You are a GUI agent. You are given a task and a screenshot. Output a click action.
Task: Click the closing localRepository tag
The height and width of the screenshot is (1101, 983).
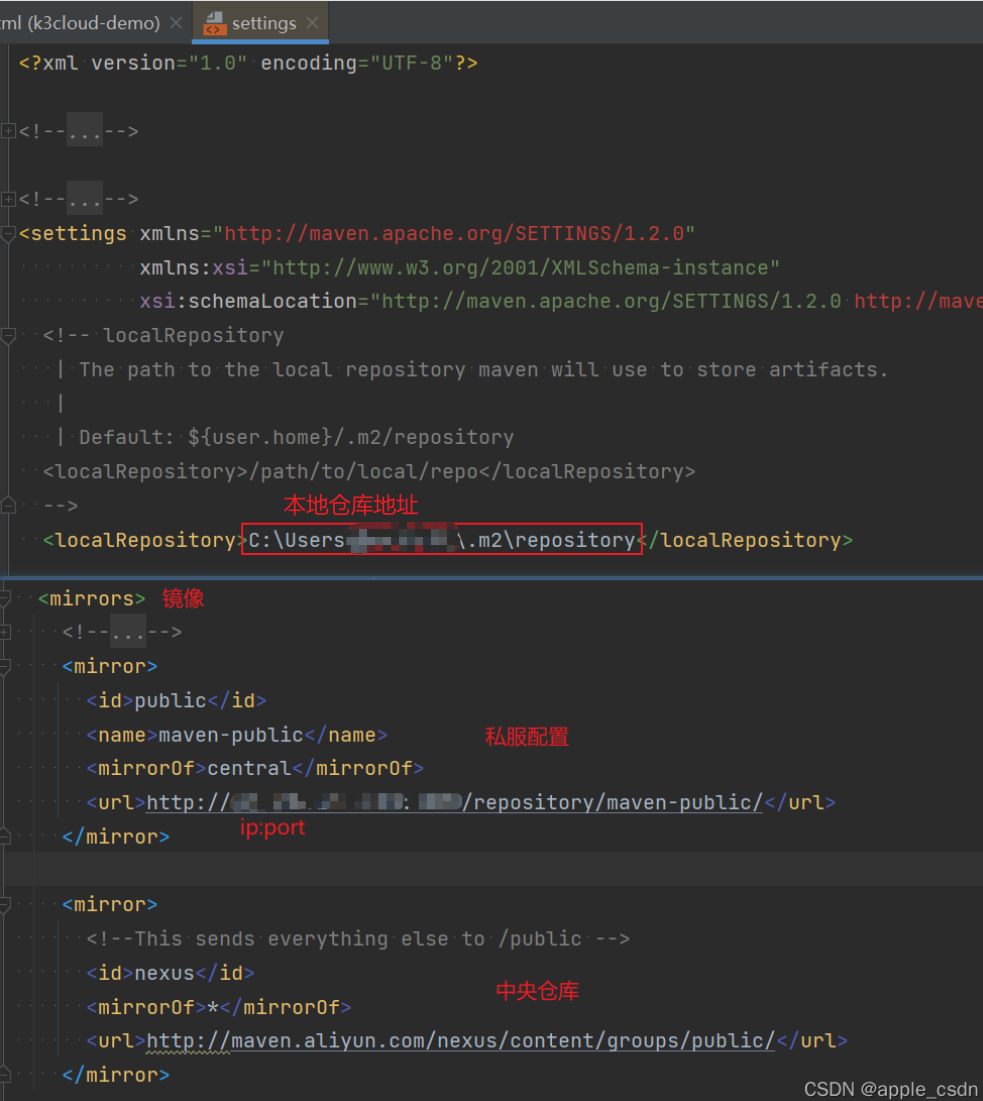[745, 540]
